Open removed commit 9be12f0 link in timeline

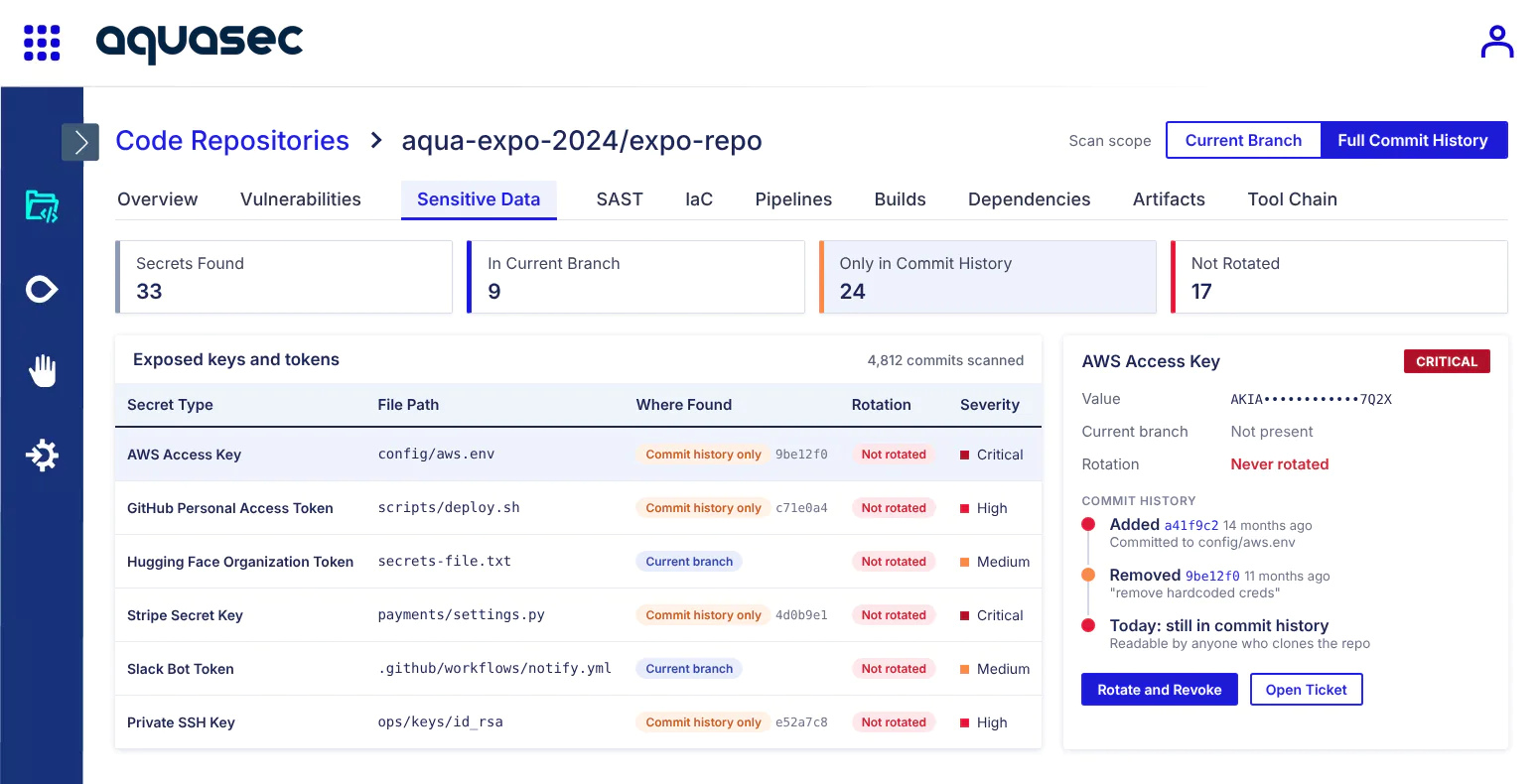(x=1212, y=577)
